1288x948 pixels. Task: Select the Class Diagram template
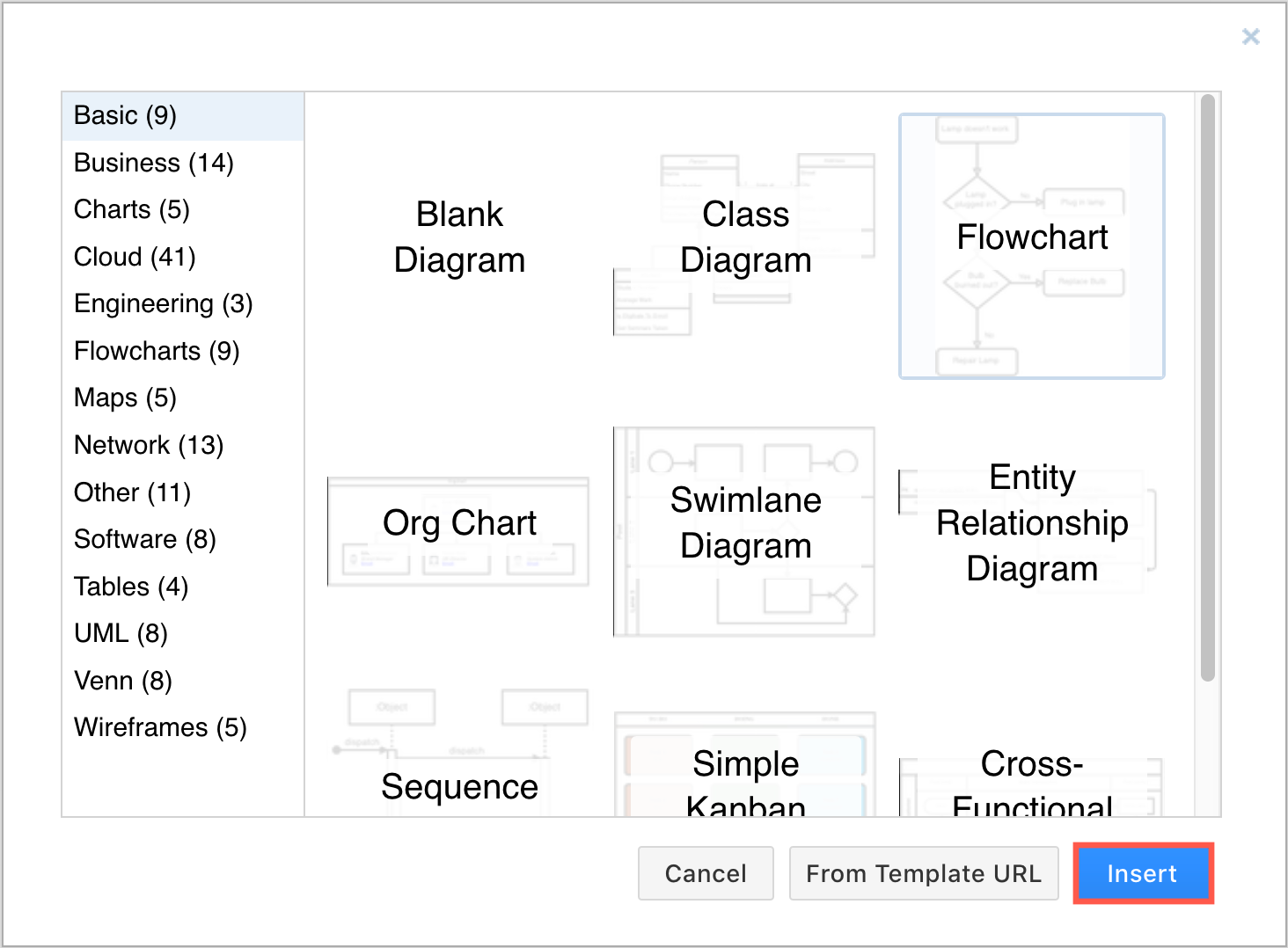click(745, 237)
